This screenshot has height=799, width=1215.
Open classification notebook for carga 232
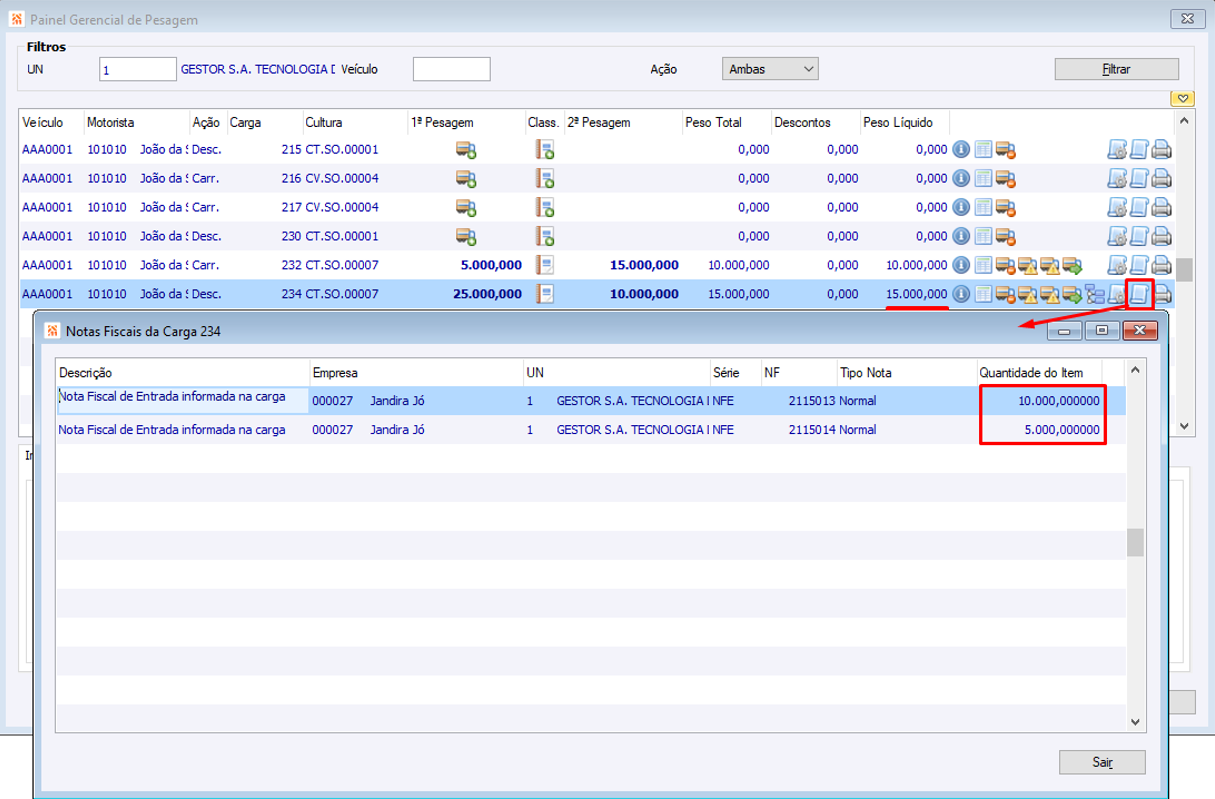(x=545, y=266)
